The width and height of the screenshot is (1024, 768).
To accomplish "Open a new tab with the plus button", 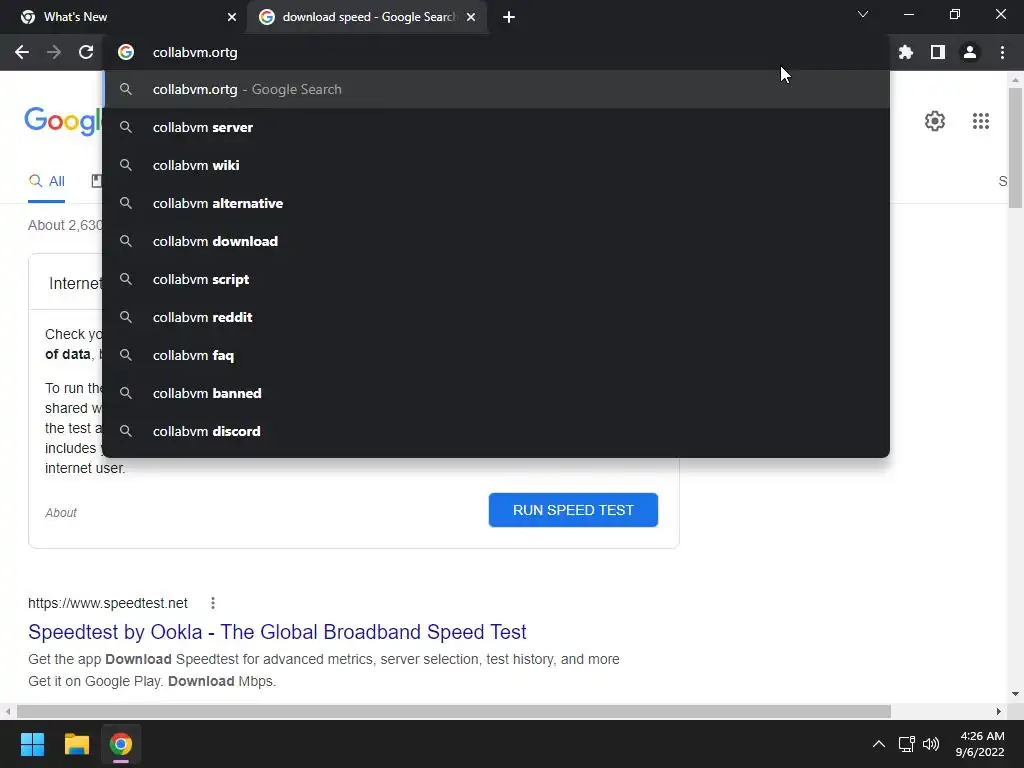I will pyautogui.click(x=509, y=17).
